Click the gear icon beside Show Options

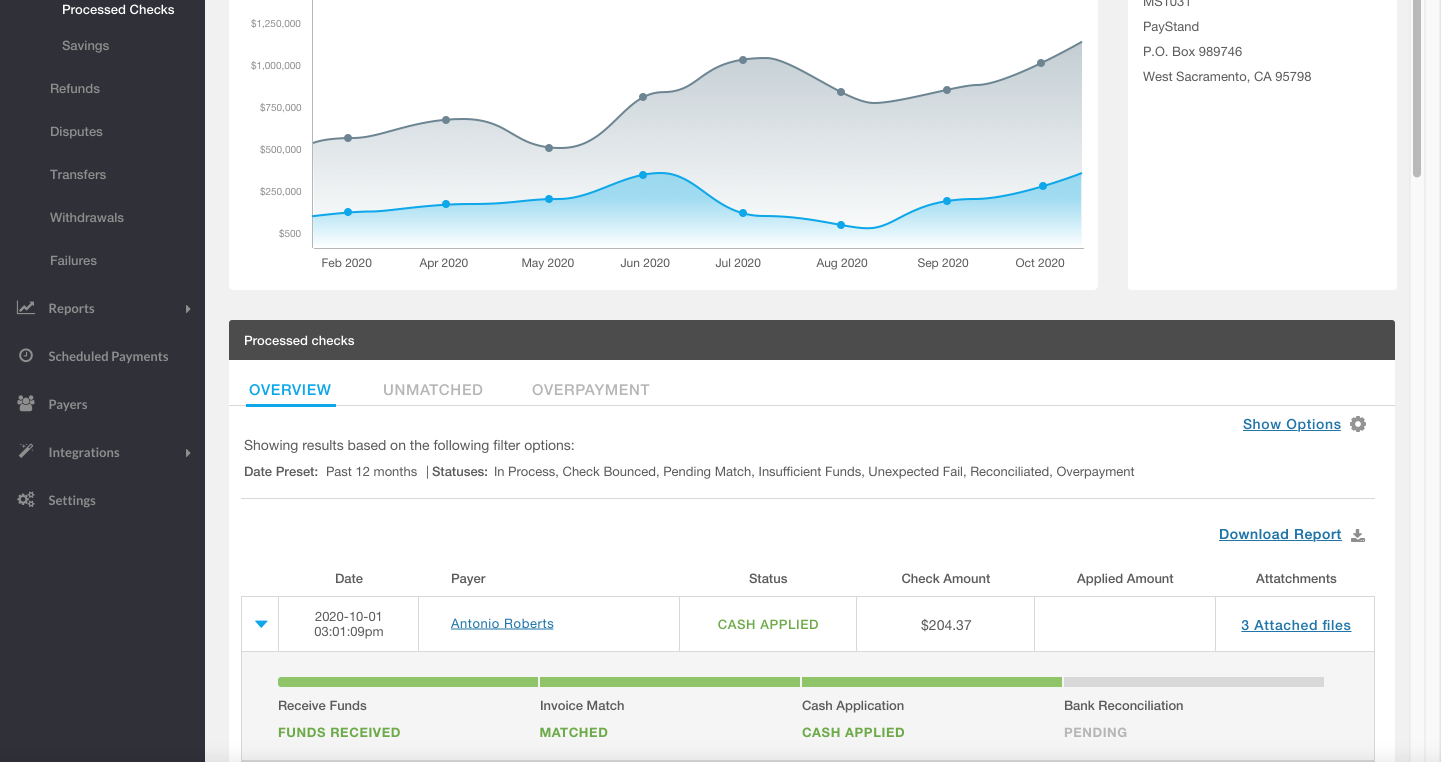(1357, 424)
